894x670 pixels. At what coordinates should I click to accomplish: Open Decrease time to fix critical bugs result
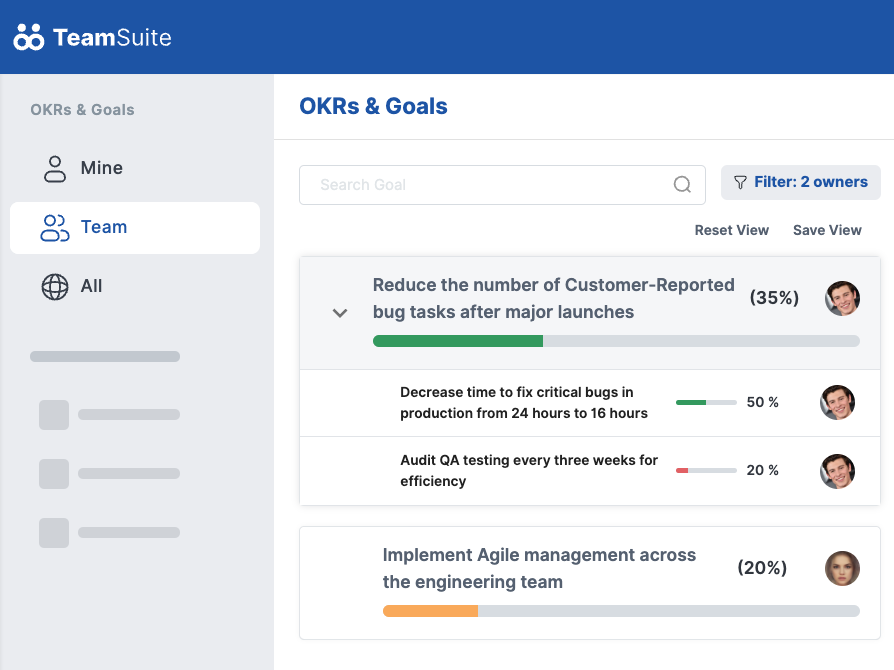click(x=523, y=403)
